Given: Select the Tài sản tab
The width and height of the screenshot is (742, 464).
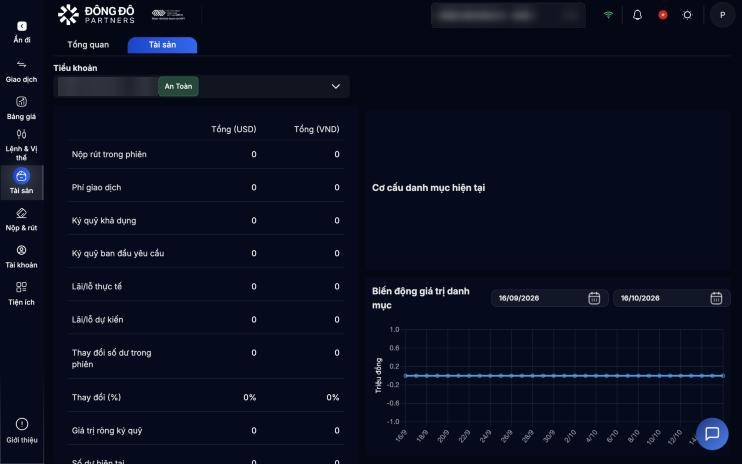Looking at the screenshot, I should click(162, 45).
